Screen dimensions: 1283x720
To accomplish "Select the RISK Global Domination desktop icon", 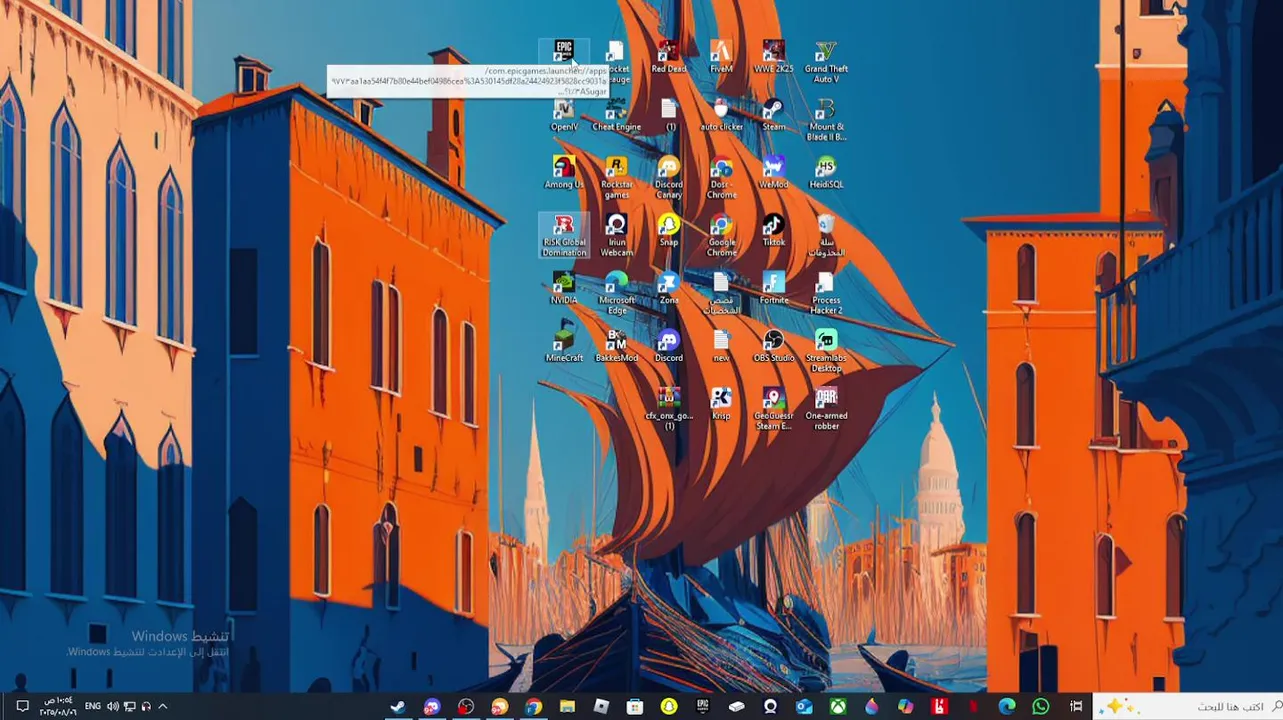I will [564, 235].
